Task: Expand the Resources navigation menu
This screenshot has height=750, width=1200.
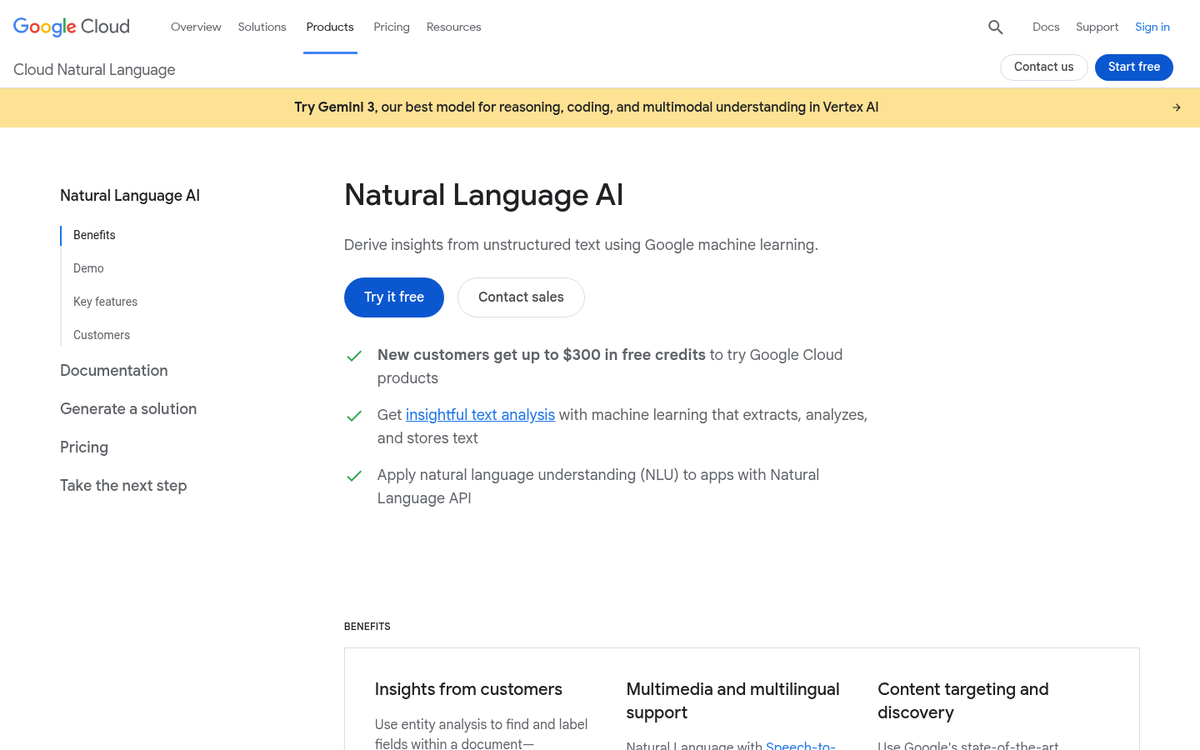Action: tap(453, 27)
